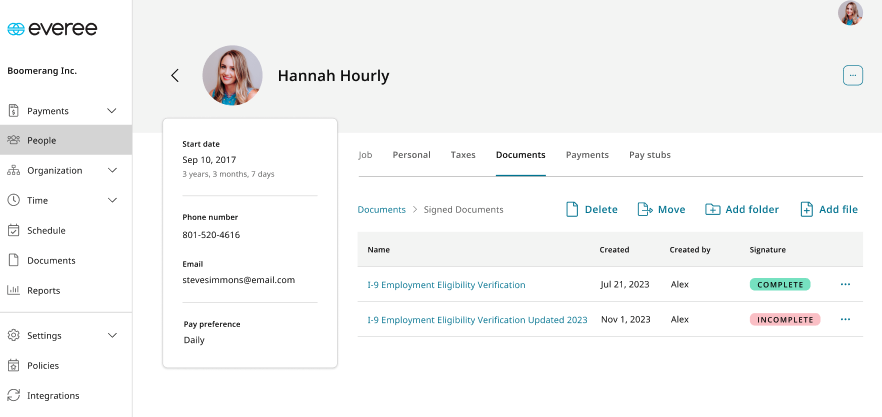Open Reports from the sidebar
Image resolution: width=882 pixels, height=417 pixels.
click(x=43, y=291)
